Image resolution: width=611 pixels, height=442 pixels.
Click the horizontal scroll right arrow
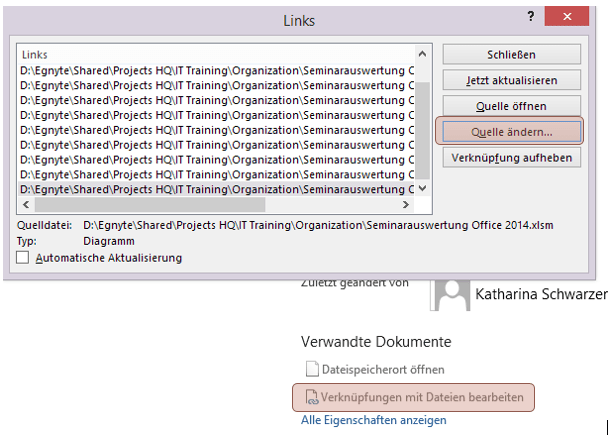(406, 204)
